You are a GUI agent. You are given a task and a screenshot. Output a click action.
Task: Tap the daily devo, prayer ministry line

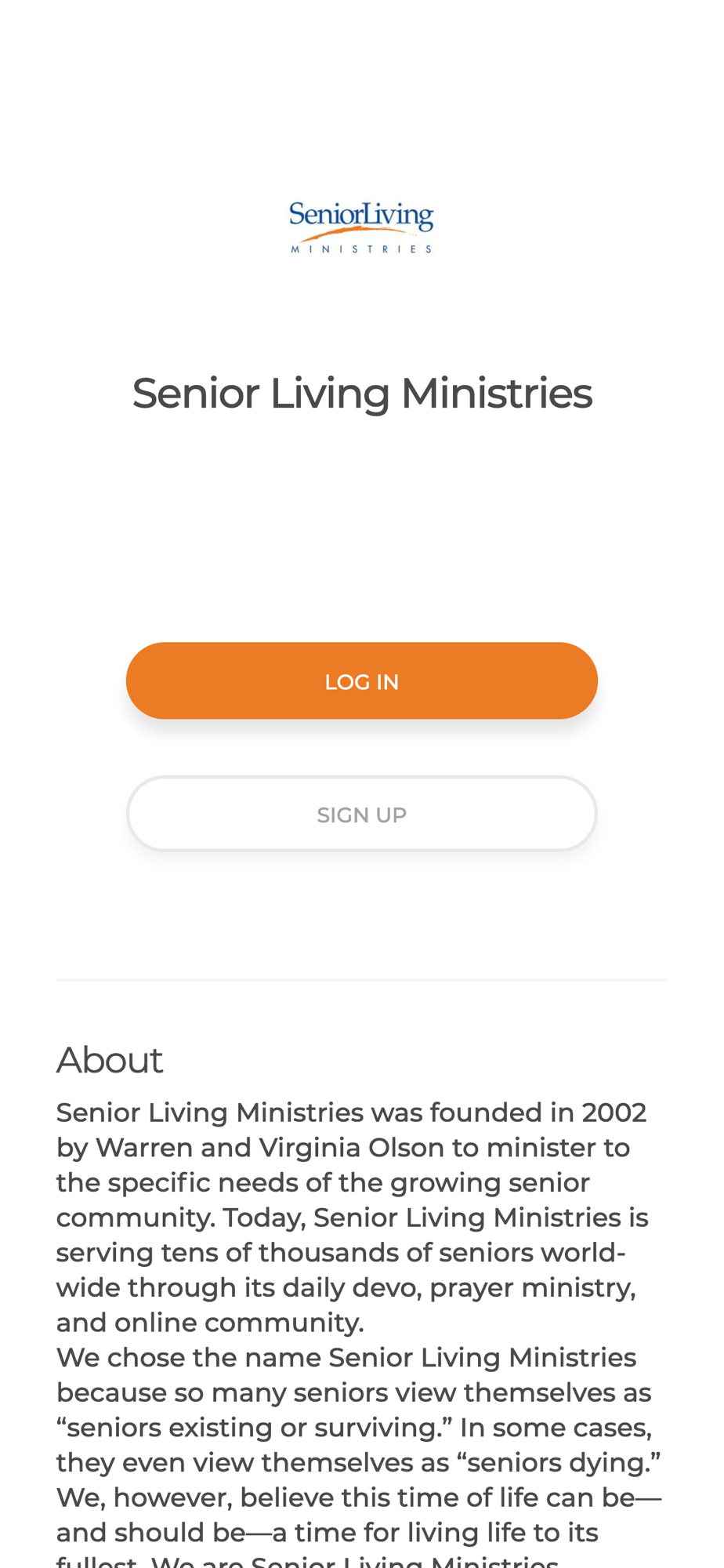(x=346, y=1287)
